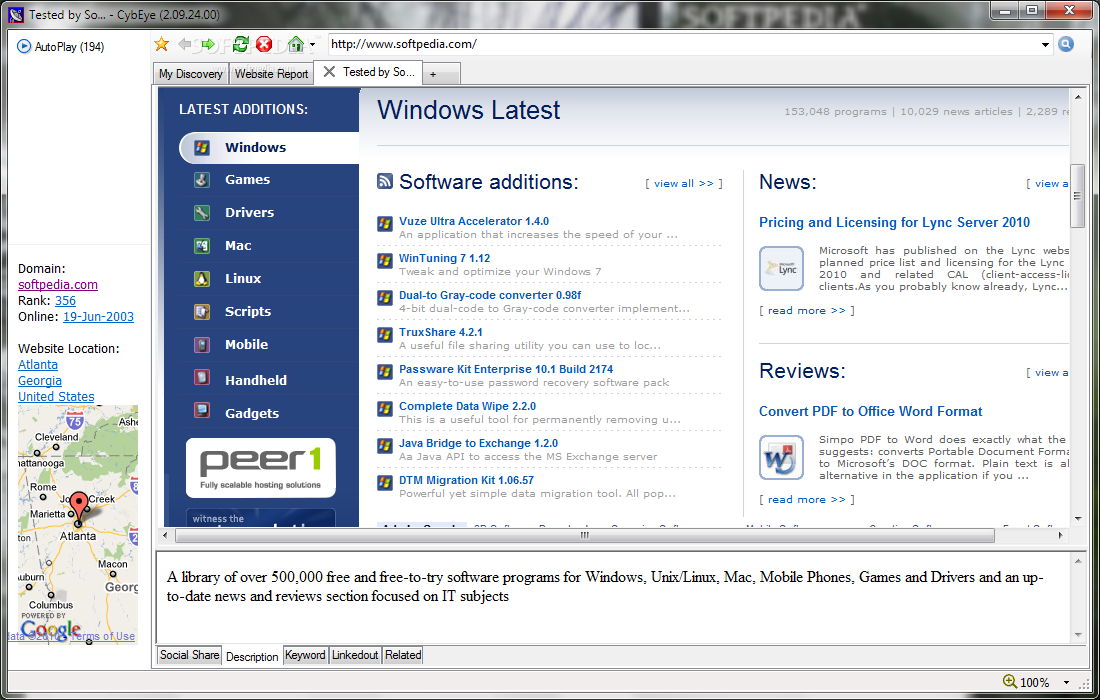Open Convert PDF to Office Word Format review

pyautogui.click(x=871, y=412)
